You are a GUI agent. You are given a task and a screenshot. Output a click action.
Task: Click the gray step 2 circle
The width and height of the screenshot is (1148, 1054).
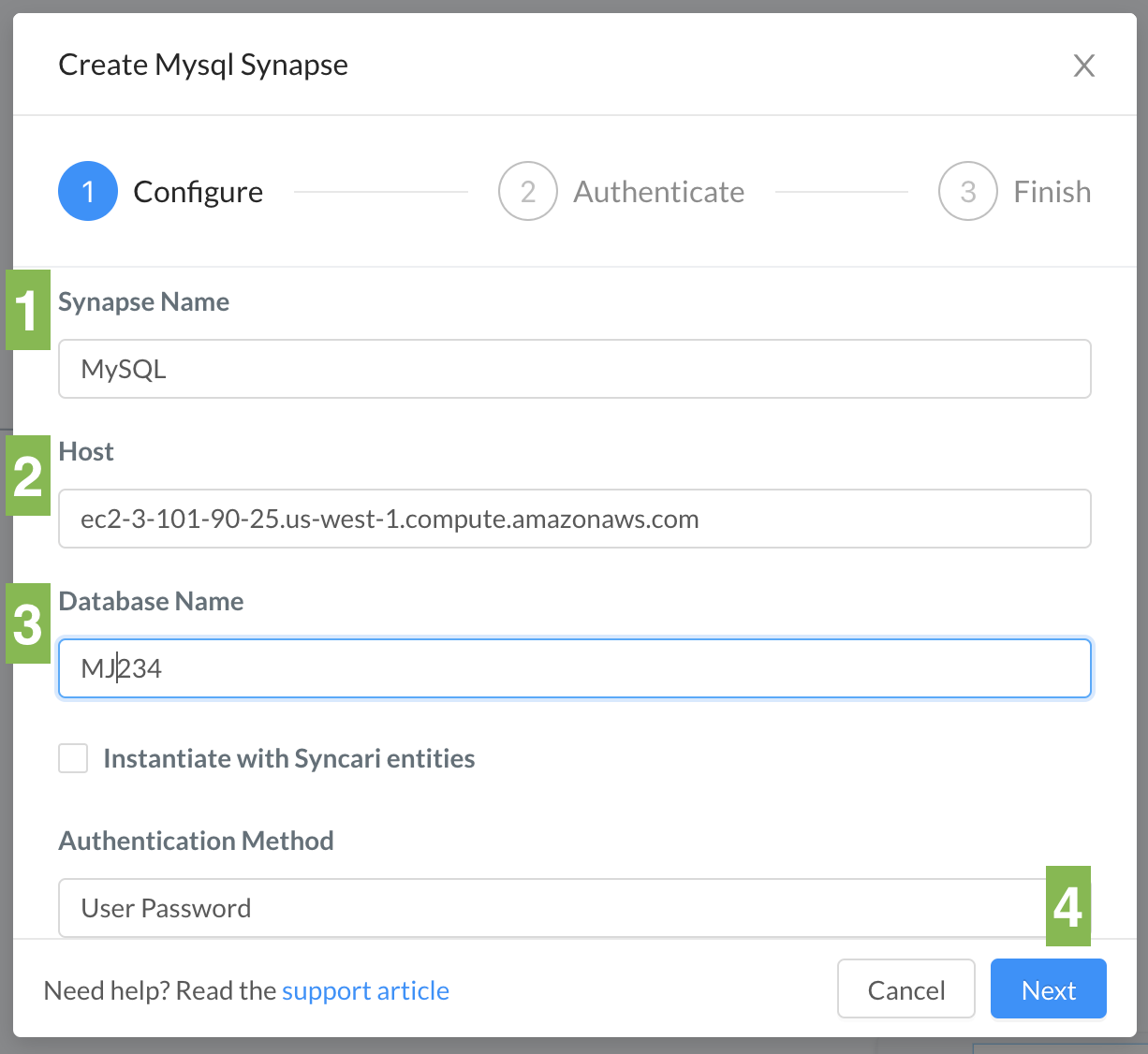tap(528, 192)
